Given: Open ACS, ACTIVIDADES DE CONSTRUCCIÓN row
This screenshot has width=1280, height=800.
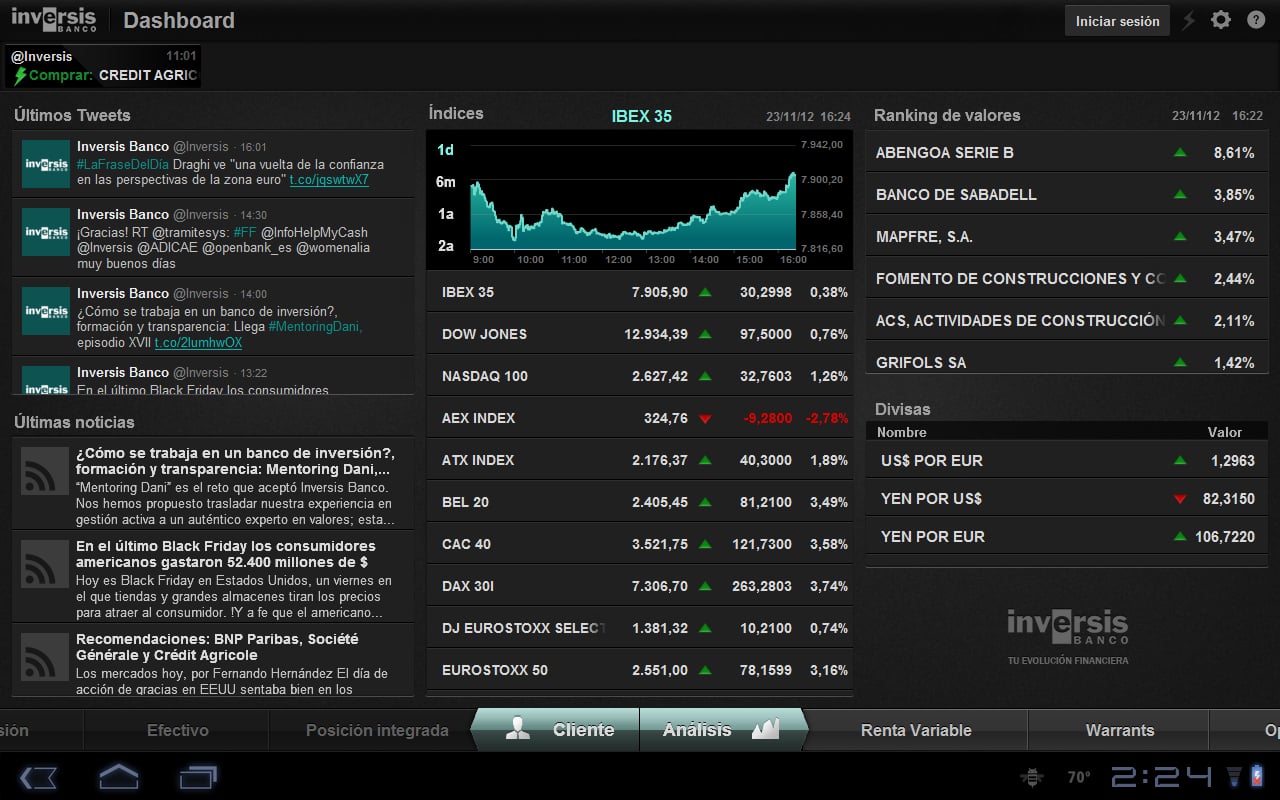Looking at the screenshot, I should pyautogui.click(x=1067, y=320).
